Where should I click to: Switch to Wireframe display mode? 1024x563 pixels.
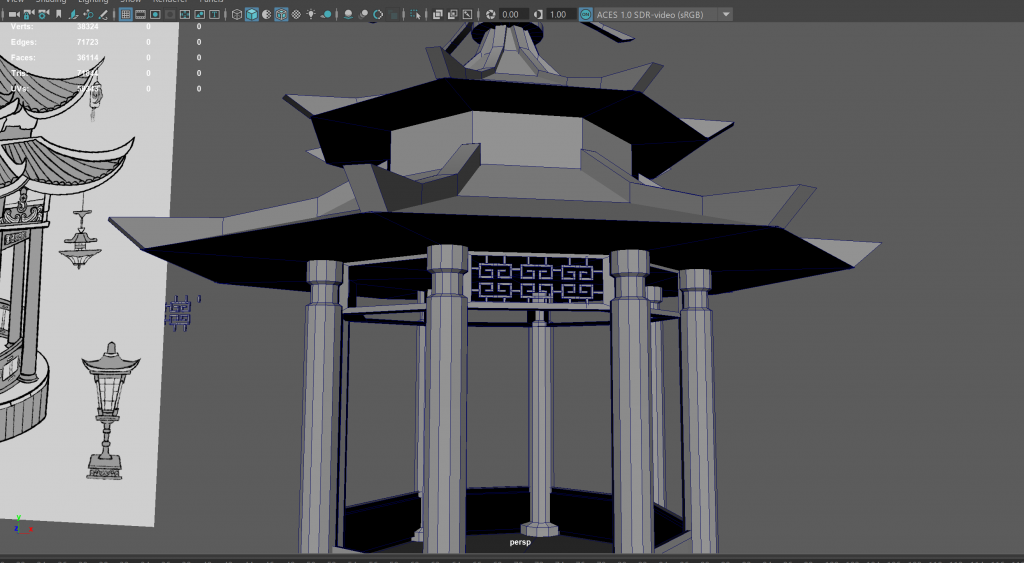click(x=237, y=14)
